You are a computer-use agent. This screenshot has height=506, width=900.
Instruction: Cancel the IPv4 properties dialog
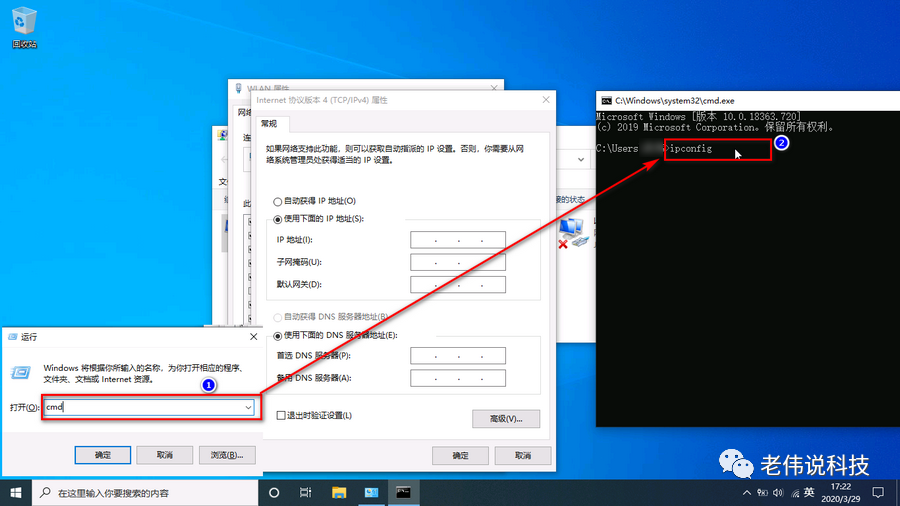coord(523,456)
